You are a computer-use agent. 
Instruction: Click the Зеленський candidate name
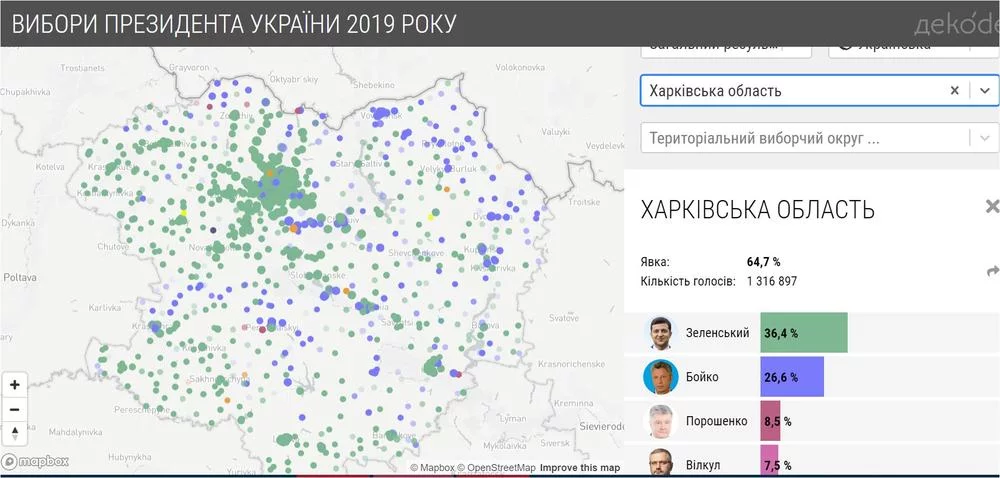[x=717, y=333]
